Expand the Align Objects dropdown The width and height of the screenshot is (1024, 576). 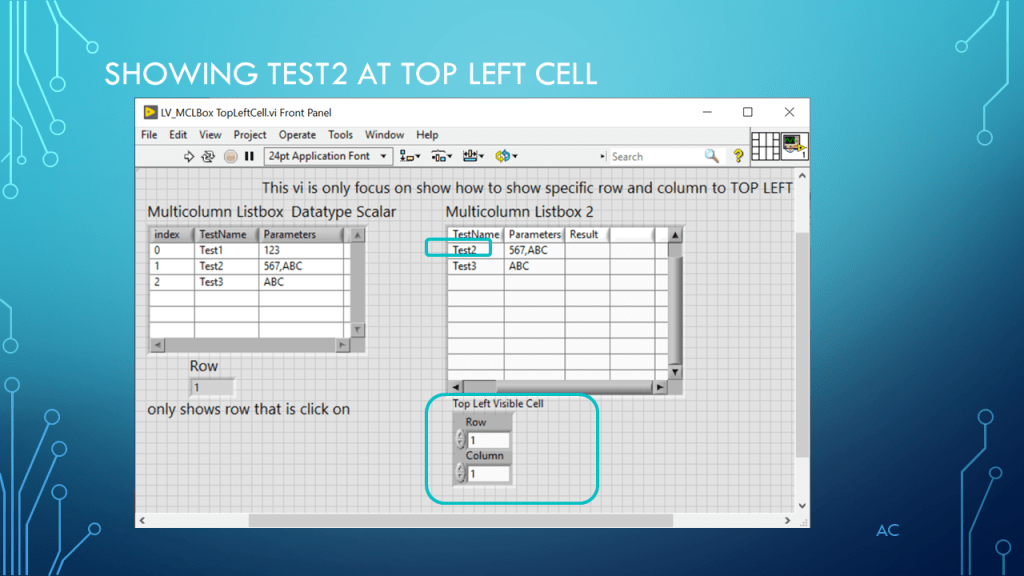point(410,156)
